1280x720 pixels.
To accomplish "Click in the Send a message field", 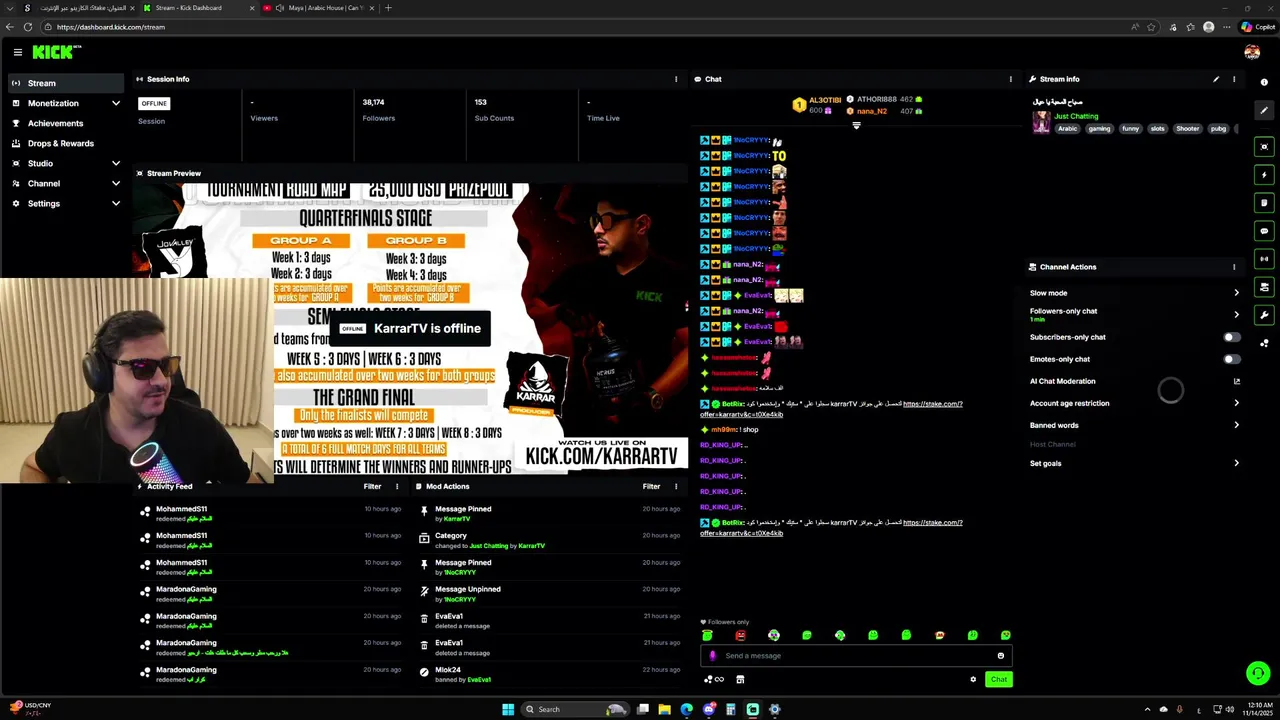I will 856,656.
